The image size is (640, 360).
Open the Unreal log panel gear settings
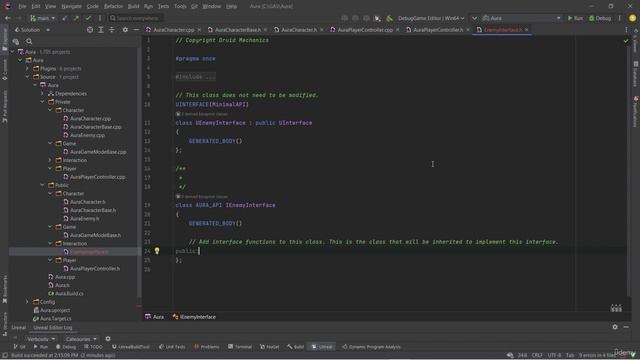pyautogui.click(x=615, y=327)
